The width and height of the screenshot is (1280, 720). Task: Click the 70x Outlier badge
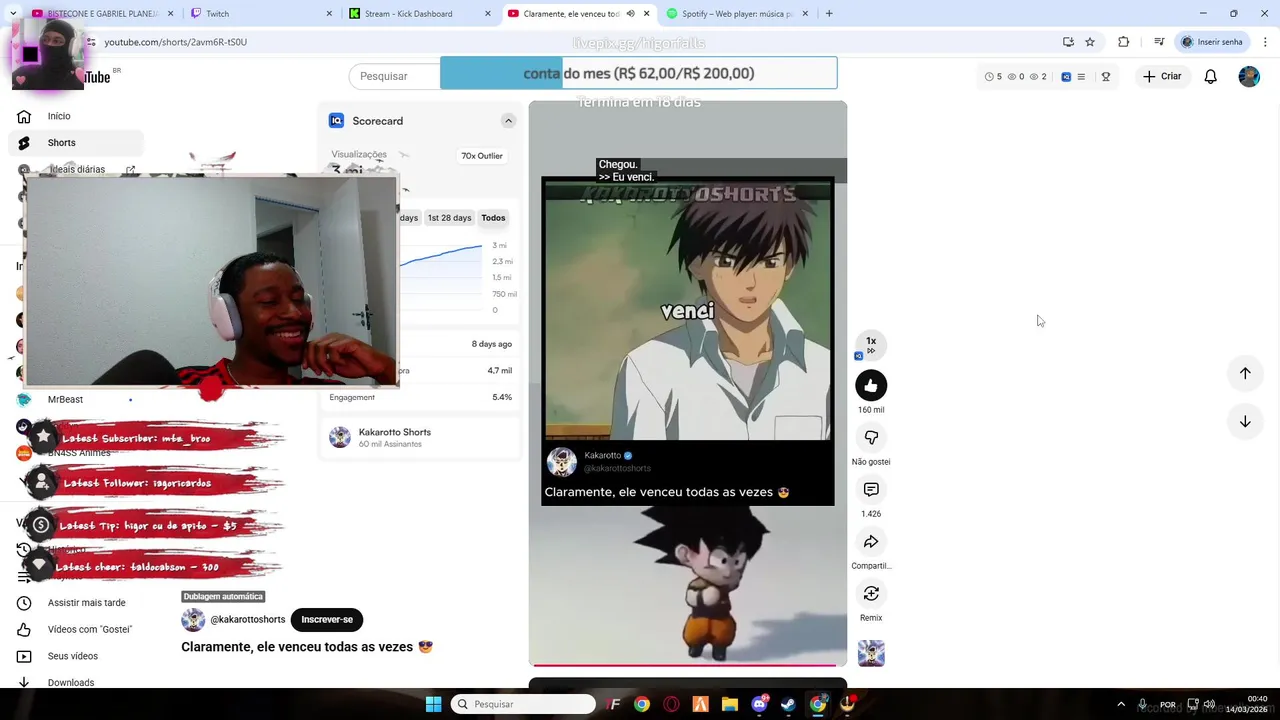tap(482, 156)
